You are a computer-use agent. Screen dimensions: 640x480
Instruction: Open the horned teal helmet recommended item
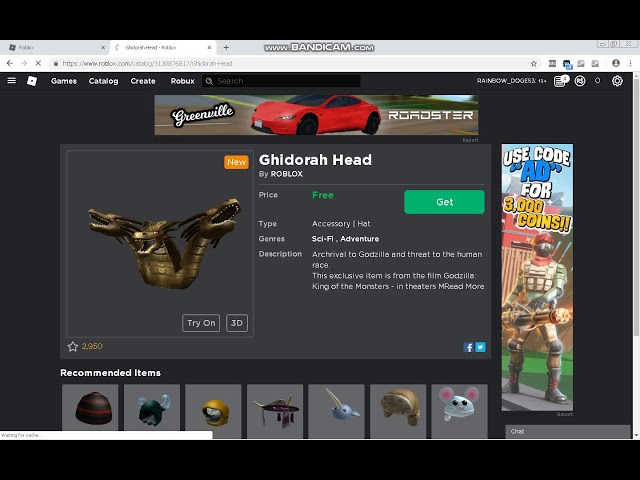152,409
